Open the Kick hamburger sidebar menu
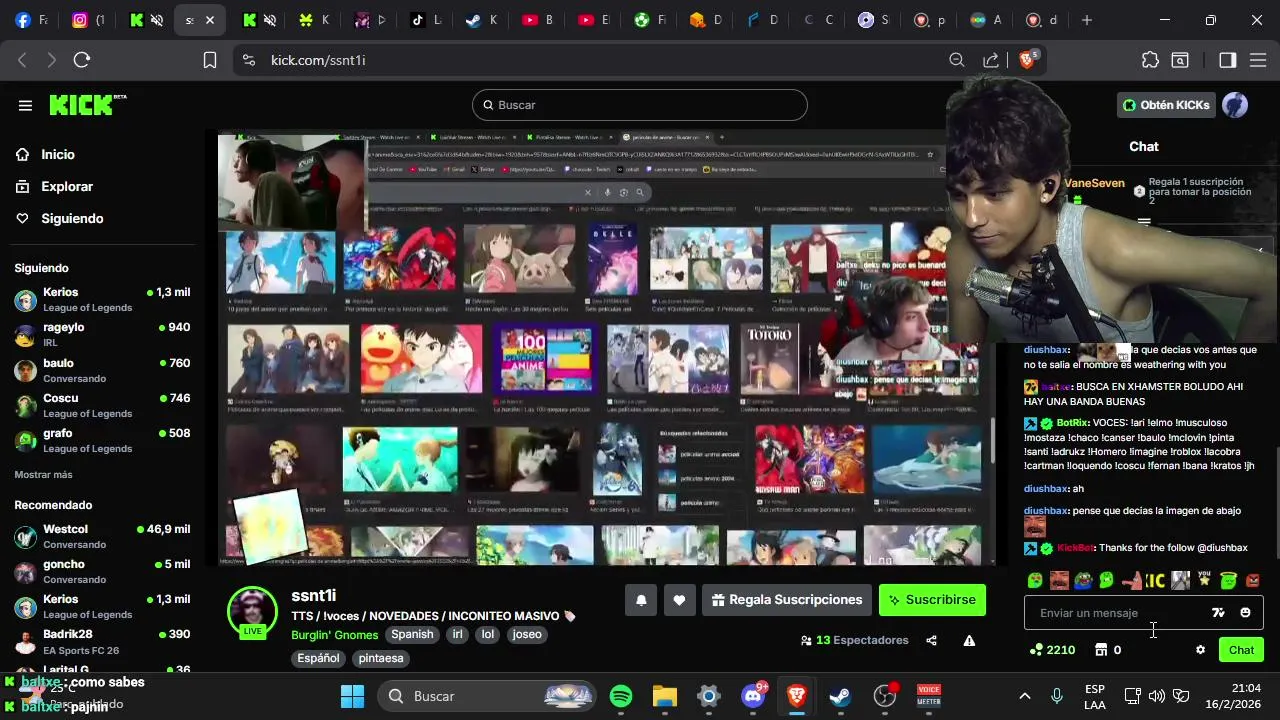Viewport: 1280px width, 720px height. click(25, 105)
